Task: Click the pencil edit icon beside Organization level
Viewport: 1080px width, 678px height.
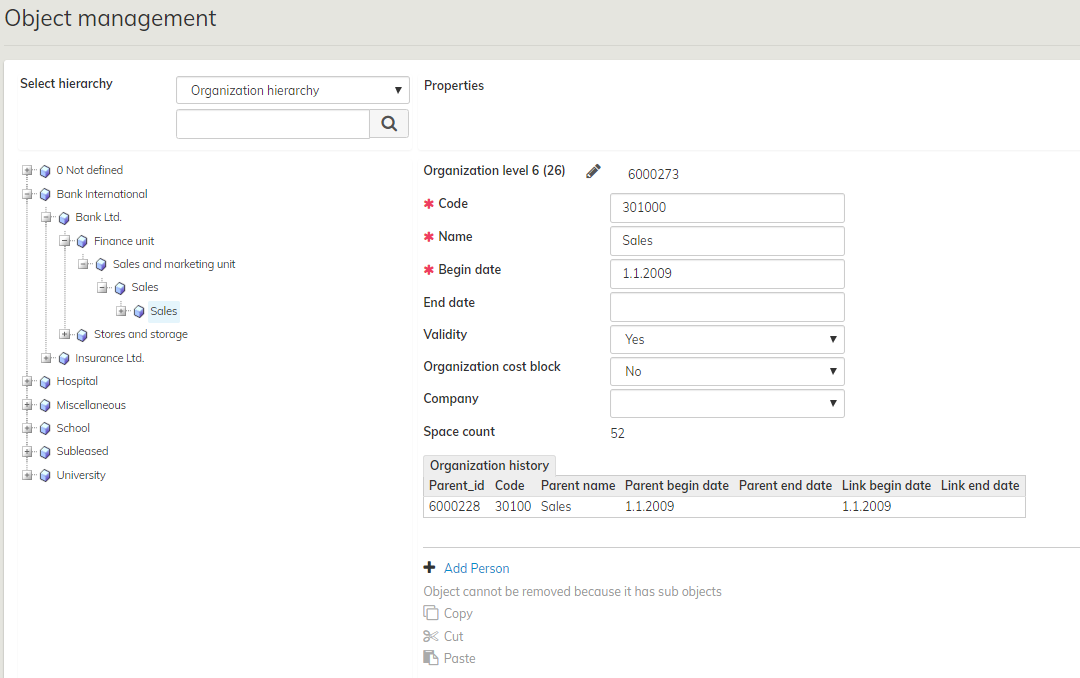Action: [593, 171]
